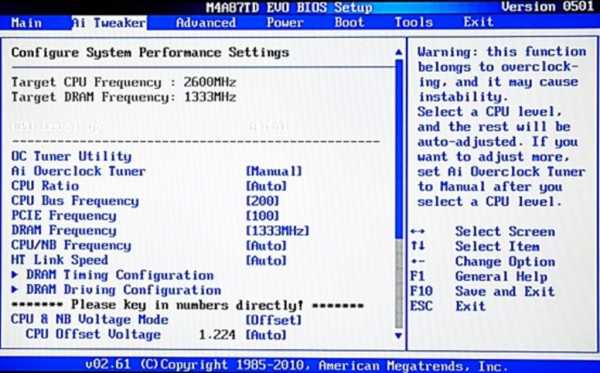Select OC Tuner Utility item
600x373 pixels.
pos(72,156)
